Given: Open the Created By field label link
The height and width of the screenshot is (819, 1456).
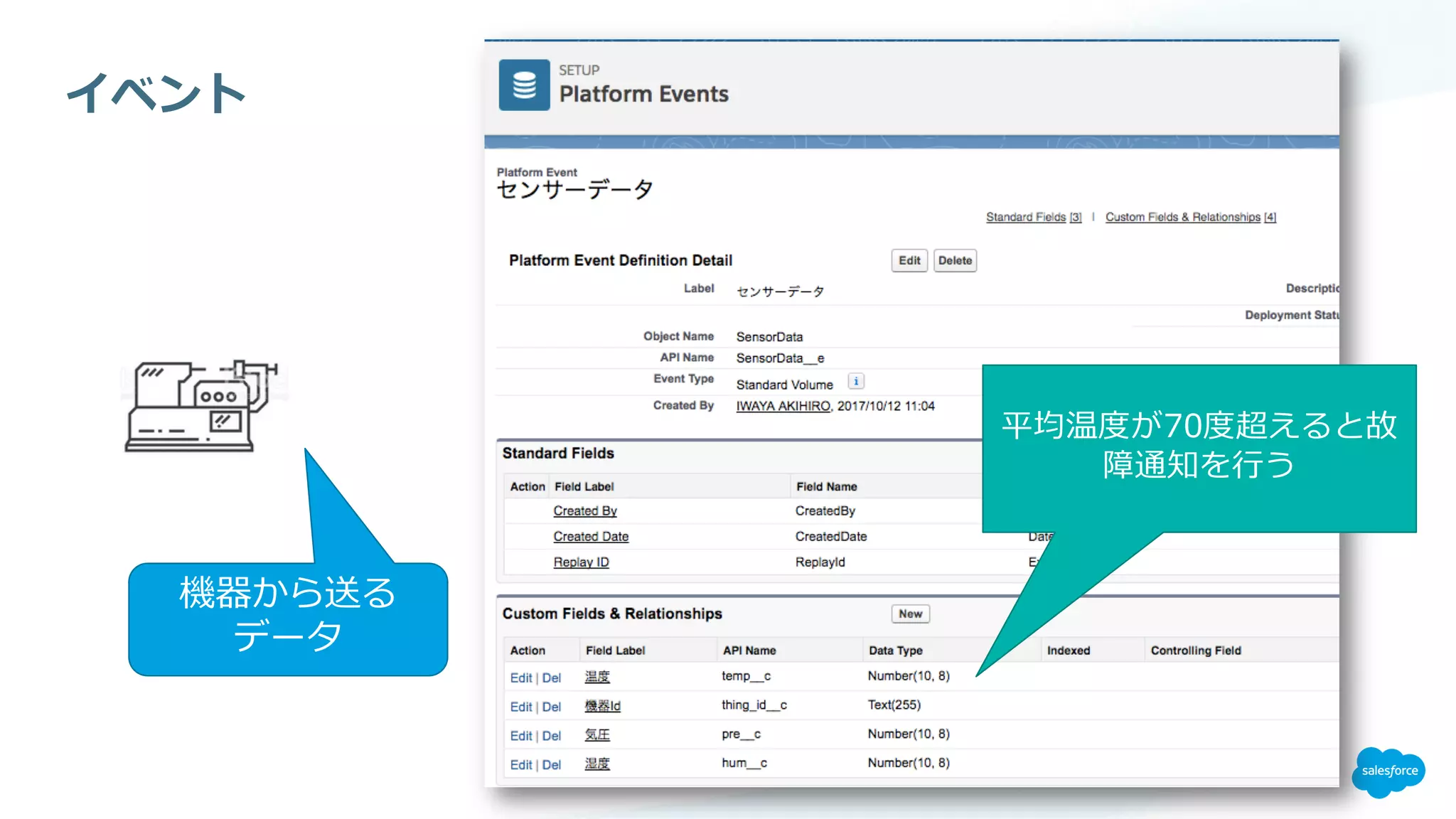Looking at the screenshot, I should (585, 510).
